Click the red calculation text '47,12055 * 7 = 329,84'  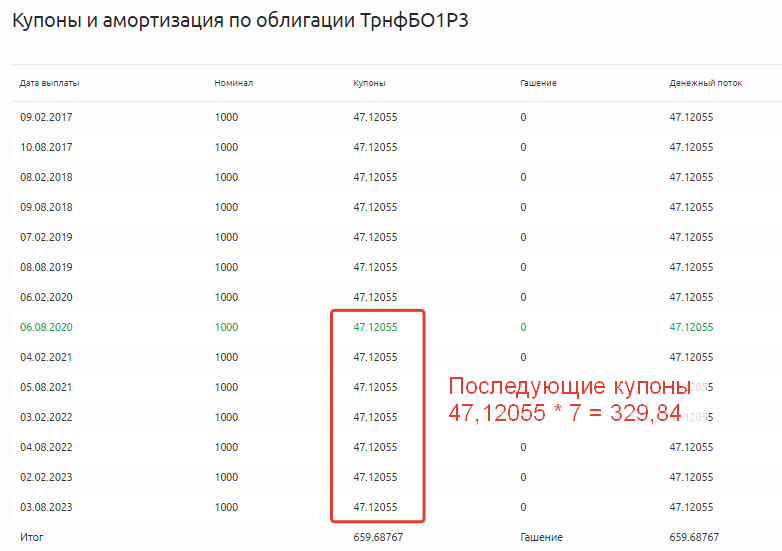click(563, 413)
